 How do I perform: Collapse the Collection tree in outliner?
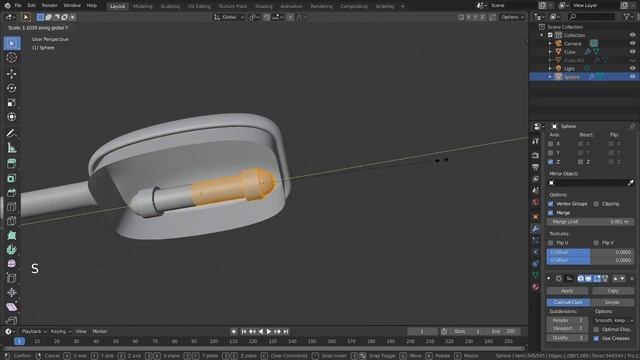[x=542, y=35]
